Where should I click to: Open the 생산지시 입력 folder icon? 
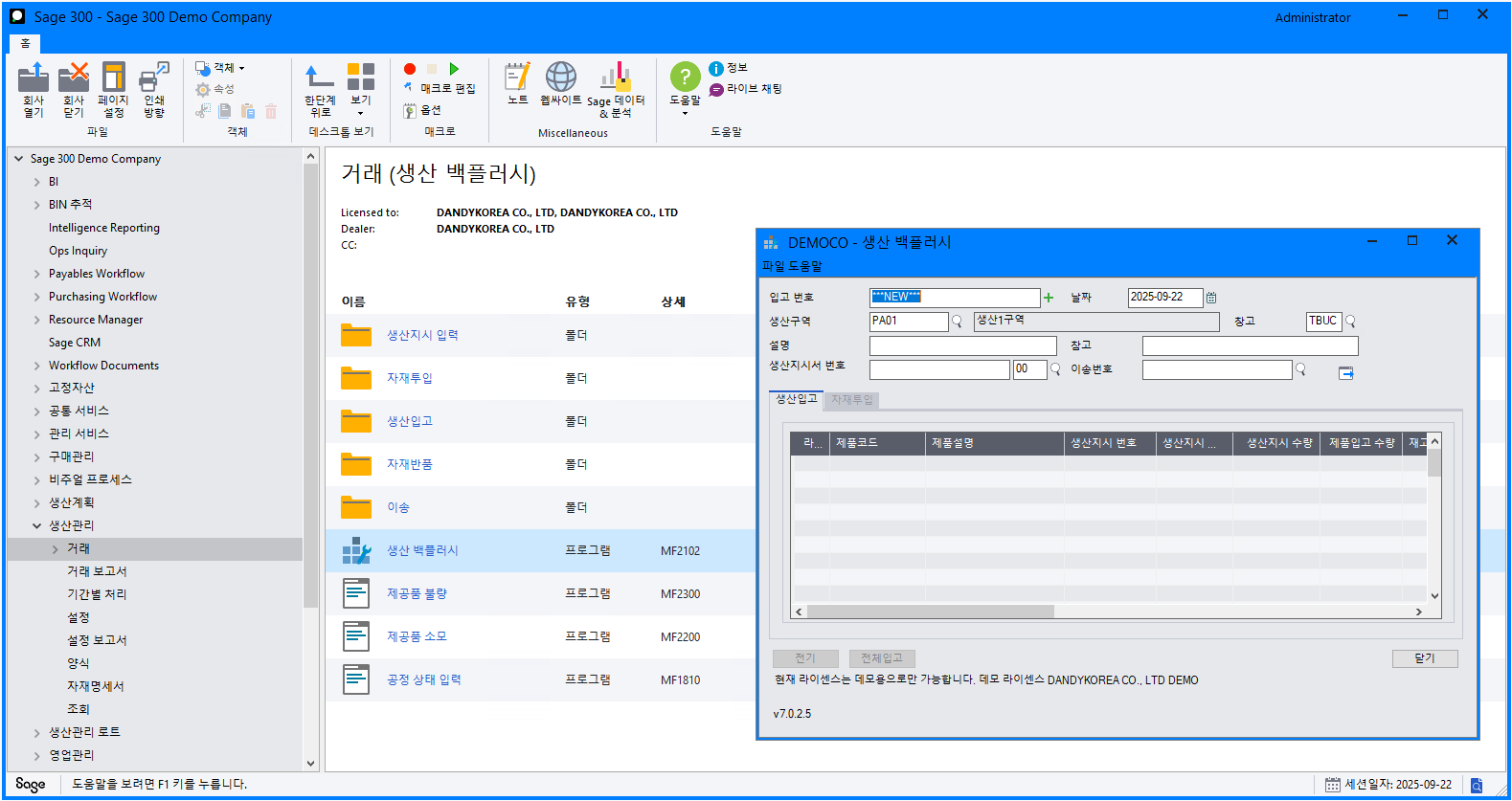tap(356, 335)
